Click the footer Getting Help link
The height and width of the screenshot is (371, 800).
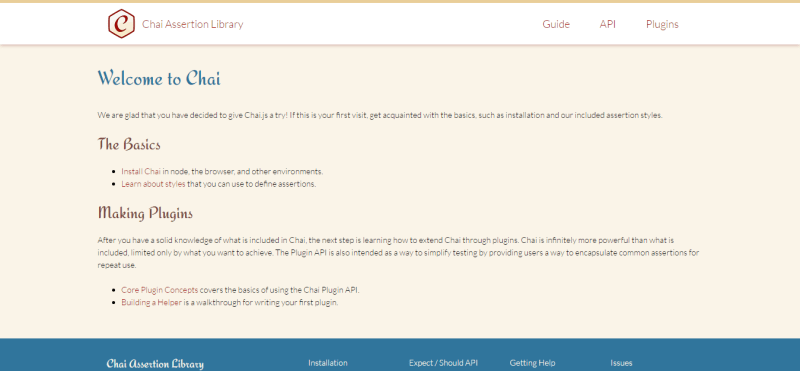click(532, 363)
